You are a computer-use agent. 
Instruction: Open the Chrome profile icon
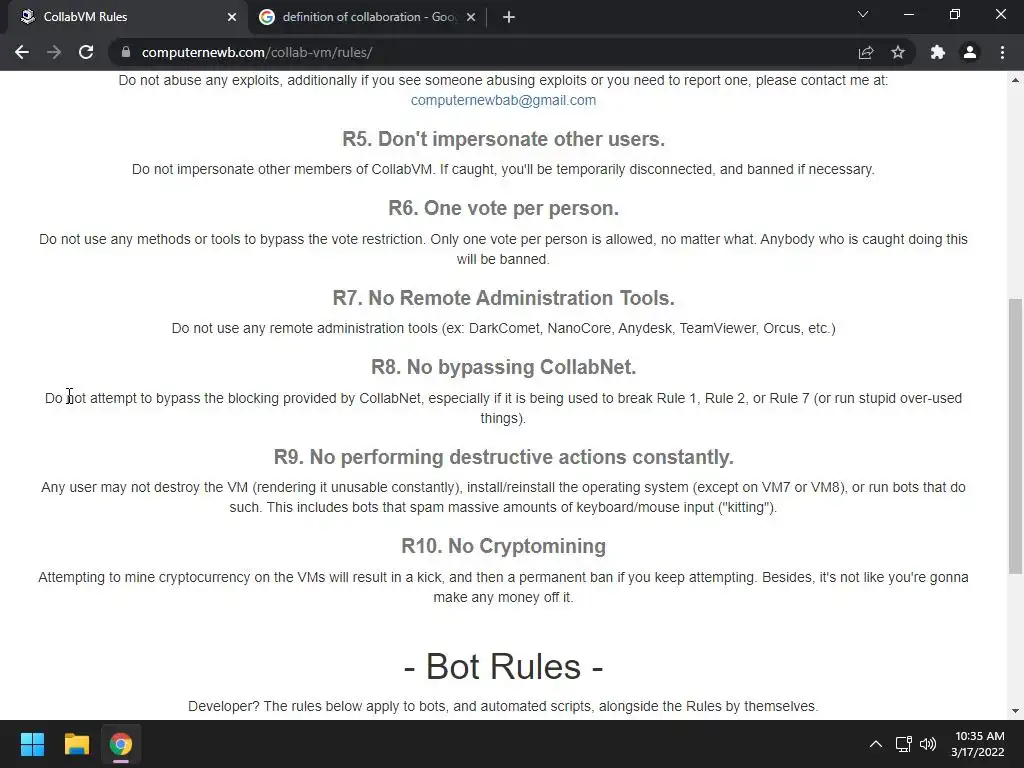pyautogui.click(x=970, y=52)
